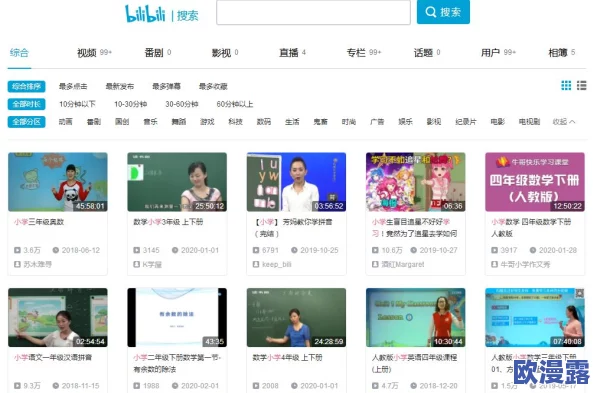Open the 10:30:44 English lesson thumbnail
This screenshot has height=393, width=594.
416,318
